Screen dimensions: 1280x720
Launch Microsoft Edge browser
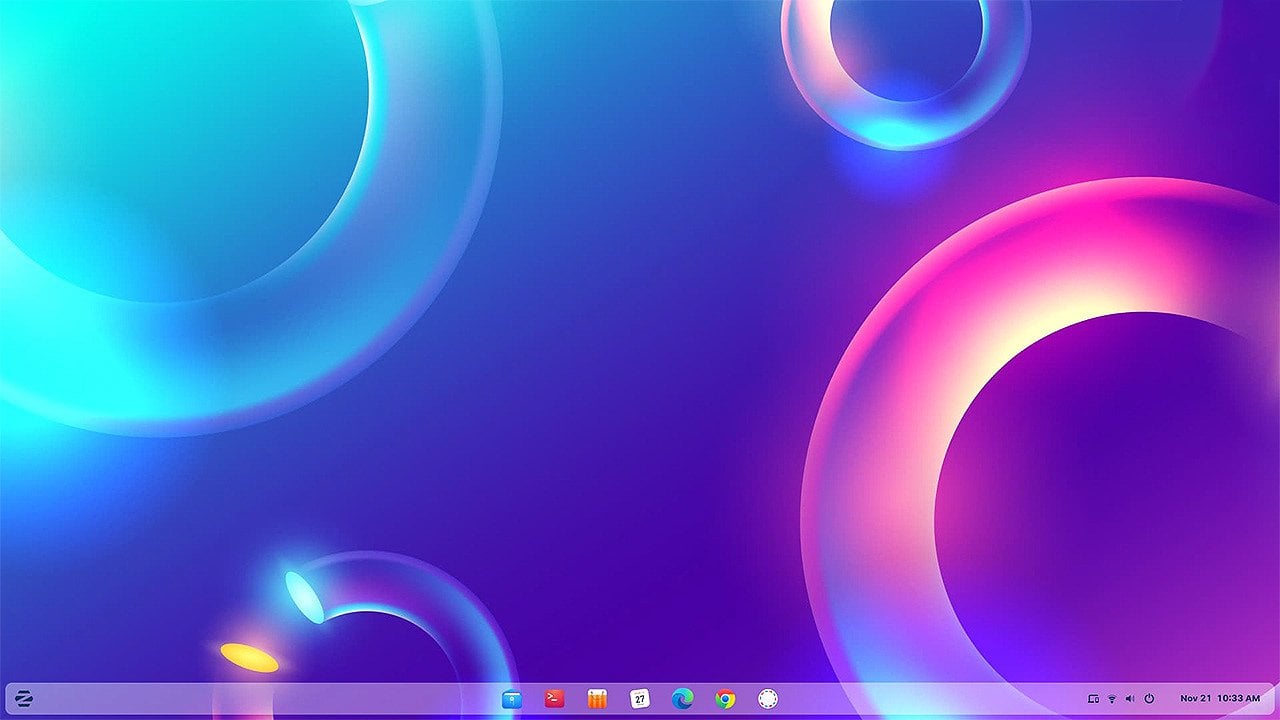coord(683,699)
